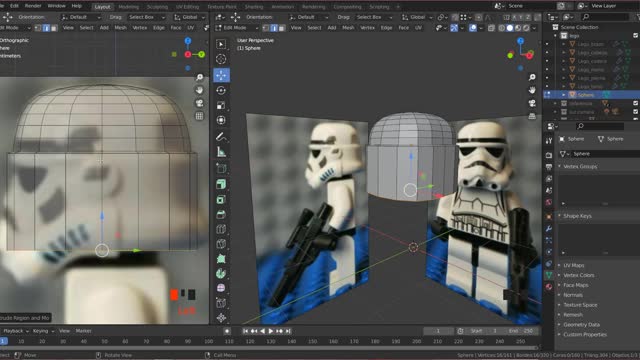Toggle X-ray display in right viewport
Screen dimensions: 640x360
click(x=491, y=28)
